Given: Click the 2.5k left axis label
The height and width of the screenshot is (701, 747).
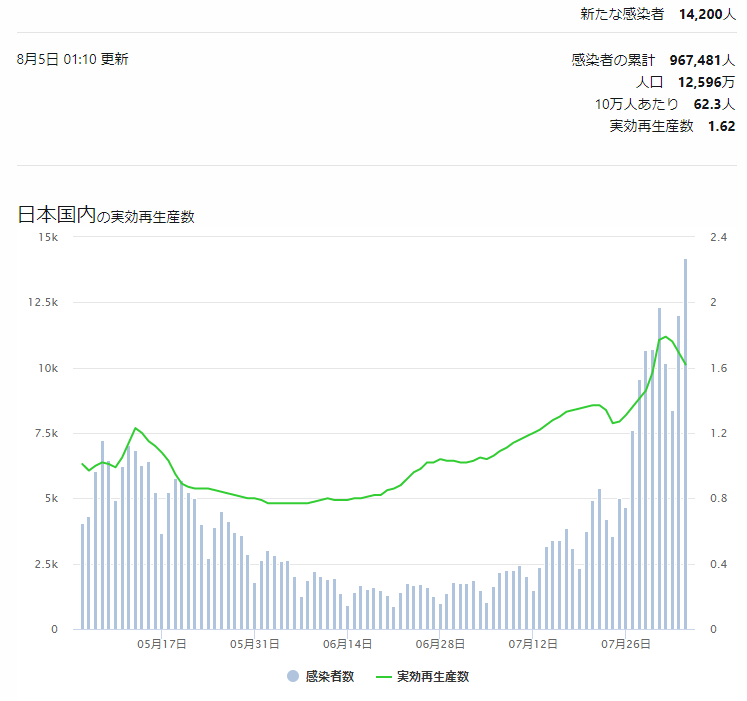Looking at the screenshot, I should 46,564.
